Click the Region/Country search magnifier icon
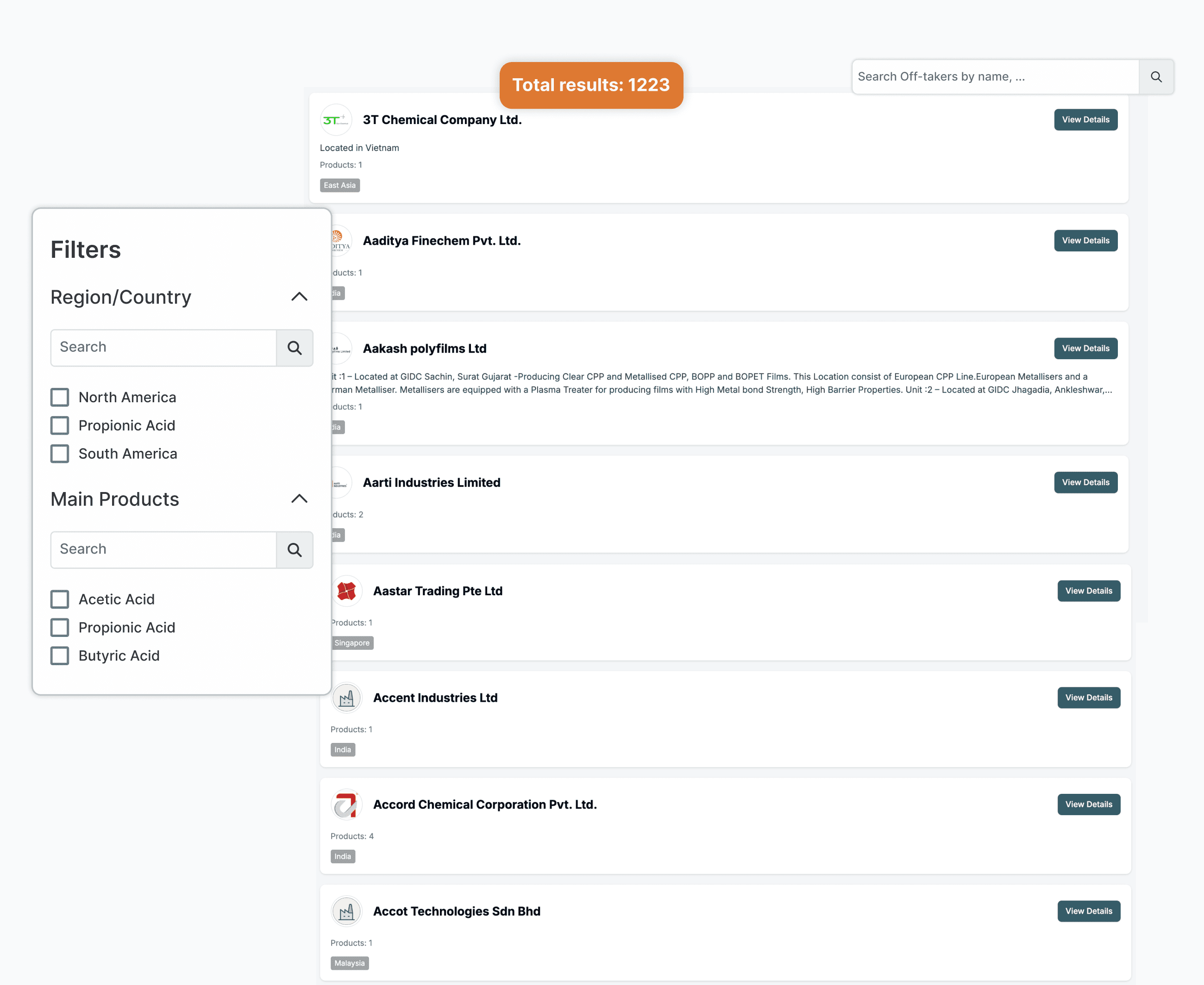 click(294, 348)
